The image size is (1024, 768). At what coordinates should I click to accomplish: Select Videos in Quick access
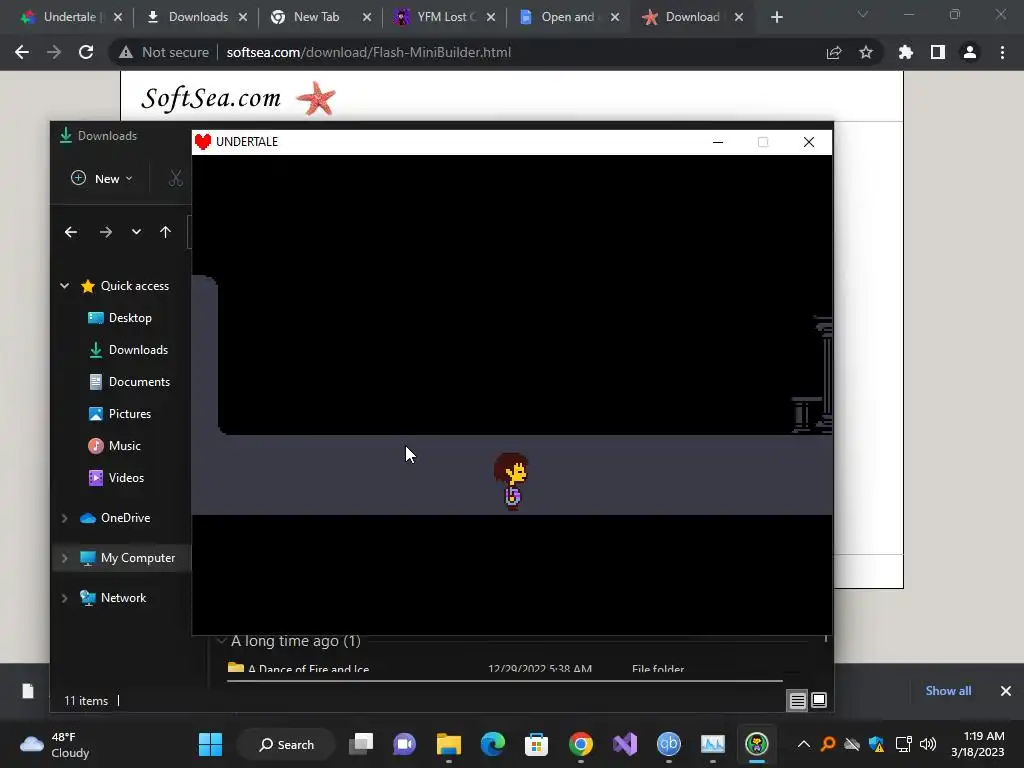126,478
